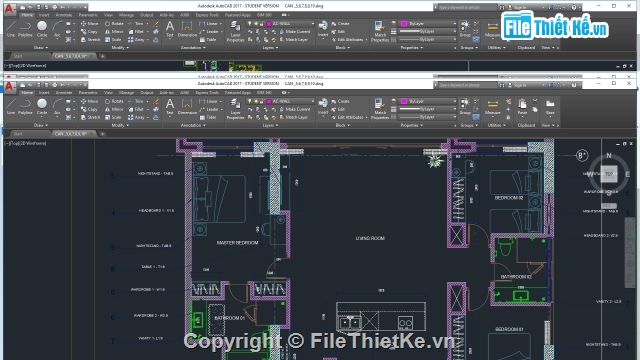This screenshot has width=640, height=360.
Task: Expand the Layers panel in the front window
Action: pos(270,125)
